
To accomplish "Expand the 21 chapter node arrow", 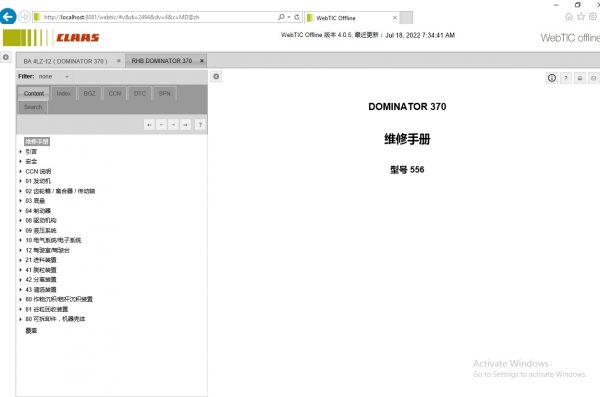I will 21,260.
